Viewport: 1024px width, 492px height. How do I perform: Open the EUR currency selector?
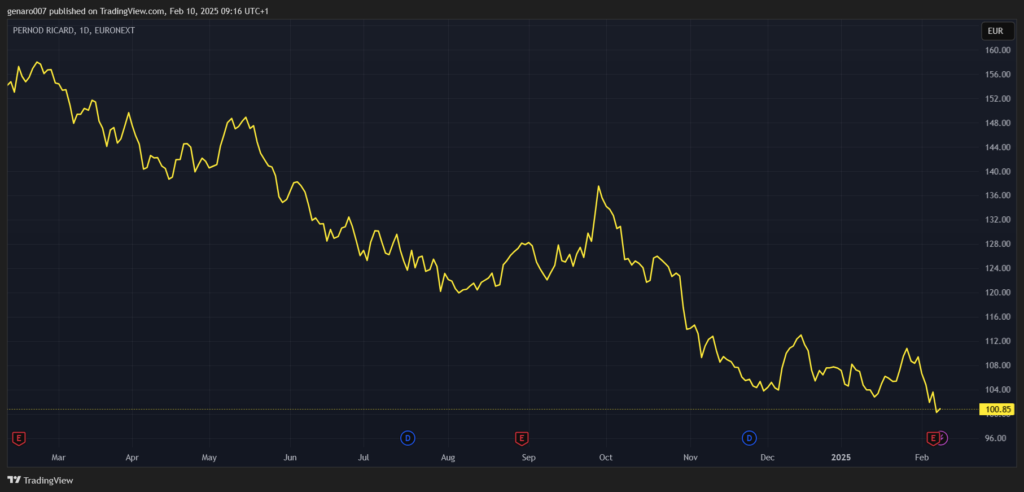pos(997,31)
